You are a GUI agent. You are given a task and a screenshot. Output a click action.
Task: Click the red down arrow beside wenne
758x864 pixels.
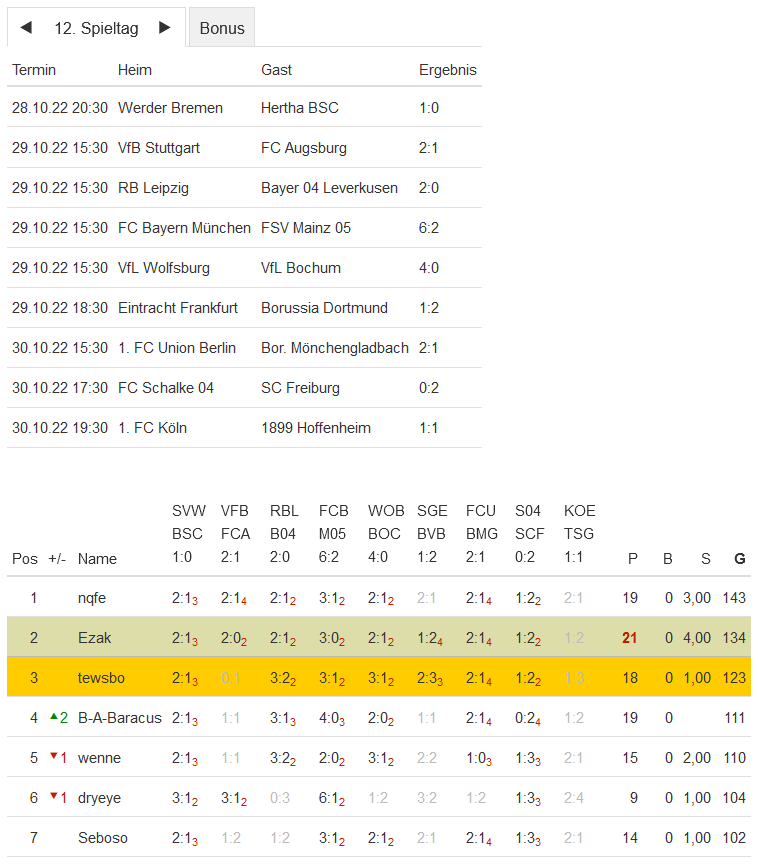pyautogui.click(x=52, y=757)
